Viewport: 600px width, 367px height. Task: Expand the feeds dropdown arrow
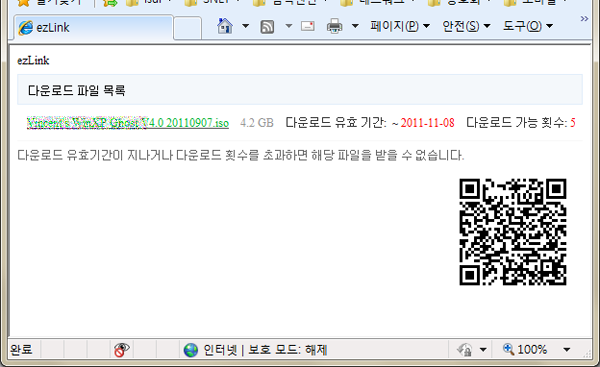pyautogui.click(x=289, y=26)
